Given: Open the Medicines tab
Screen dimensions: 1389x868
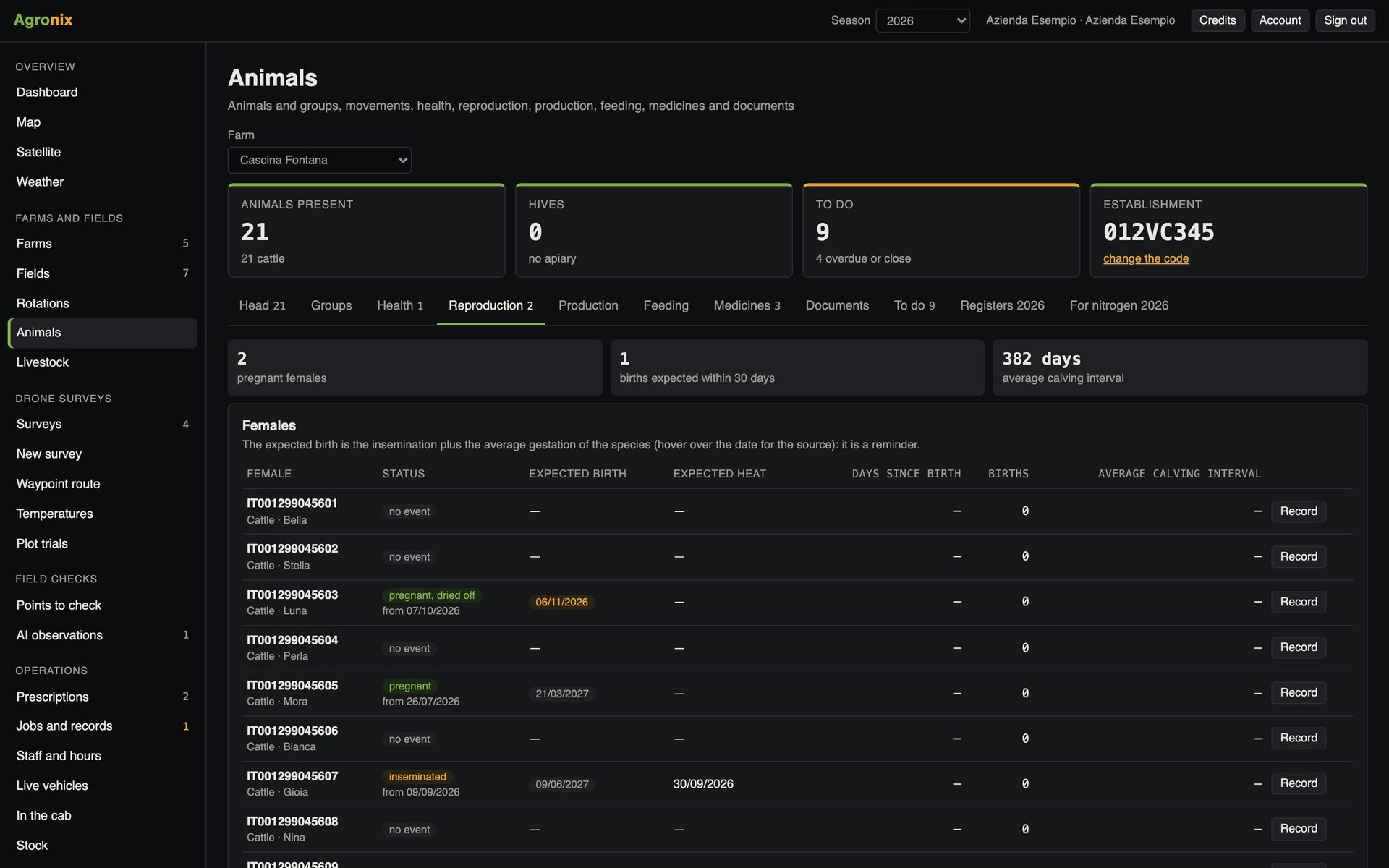Looking at the screenshot, I should click(x=747, y=305).
